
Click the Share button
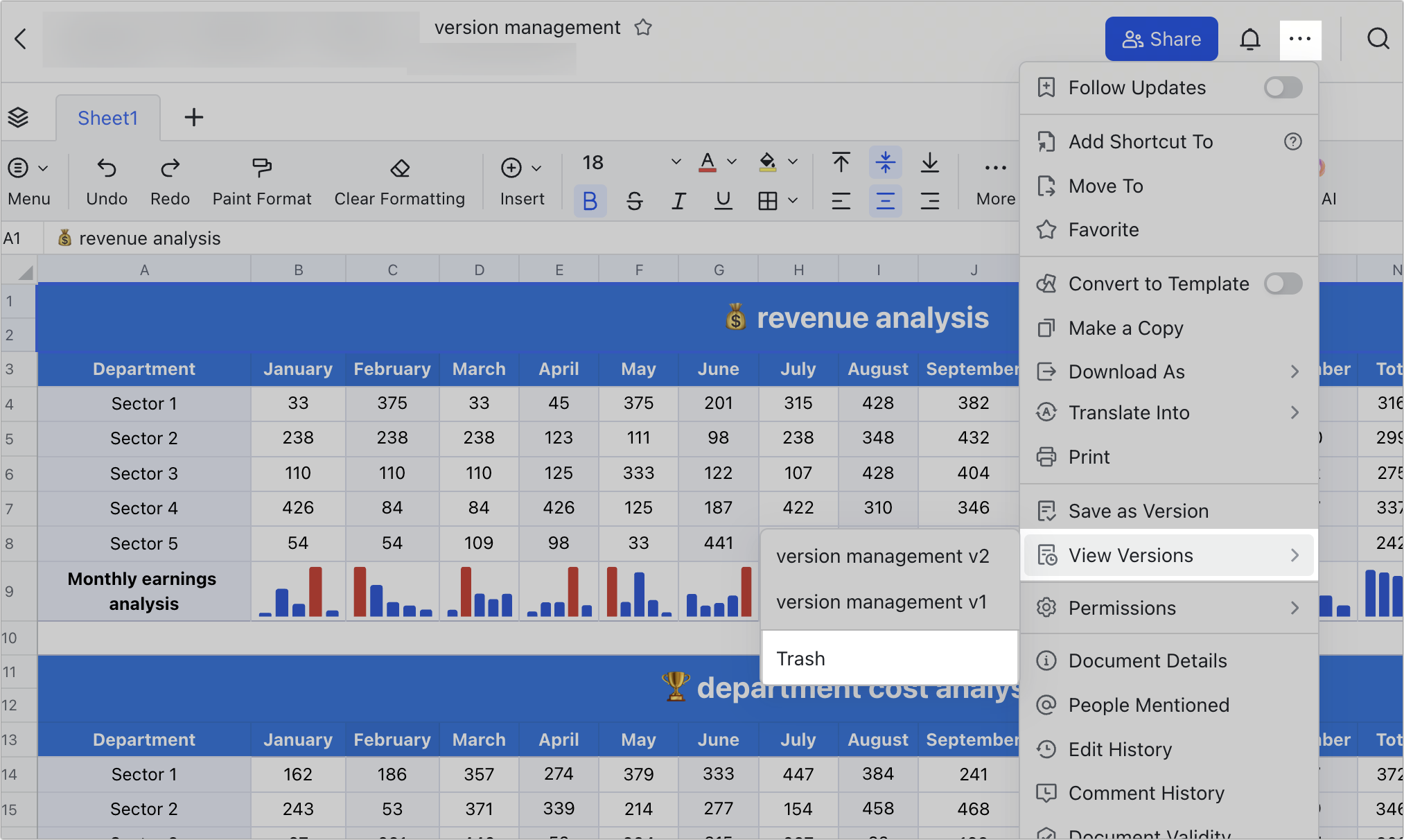click(1161, 40)
